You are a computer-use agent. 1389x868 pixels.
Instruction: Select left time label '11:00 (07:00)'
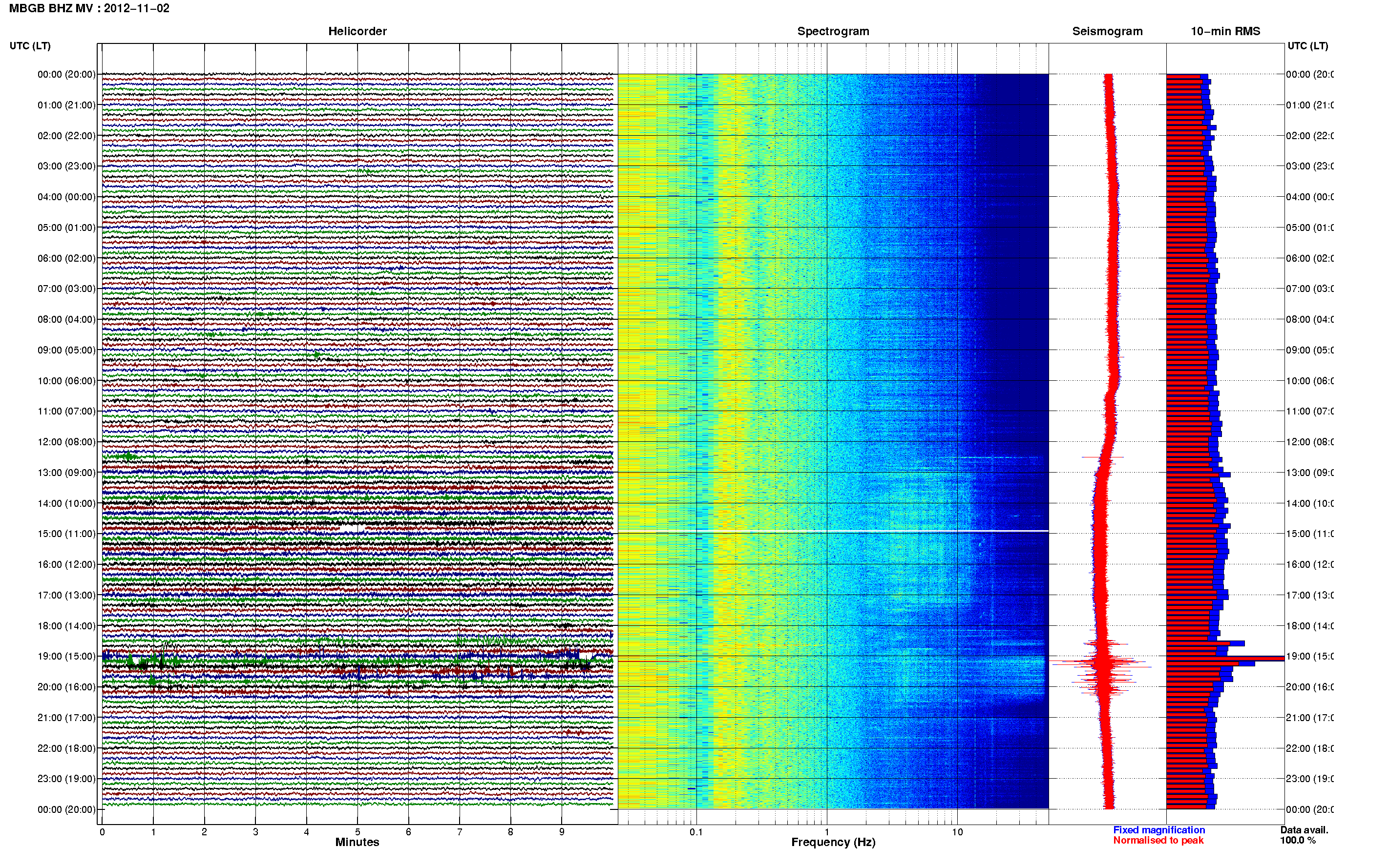point(66,411)
